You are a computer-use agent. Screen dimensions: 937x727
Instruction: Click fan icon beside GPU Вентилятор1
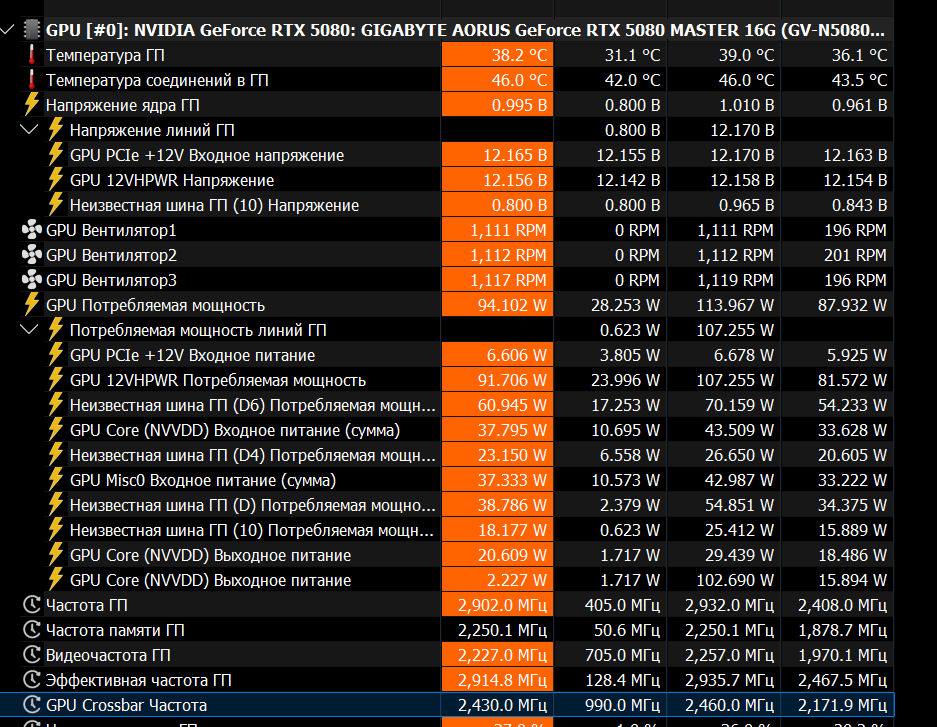pos(32,230)
